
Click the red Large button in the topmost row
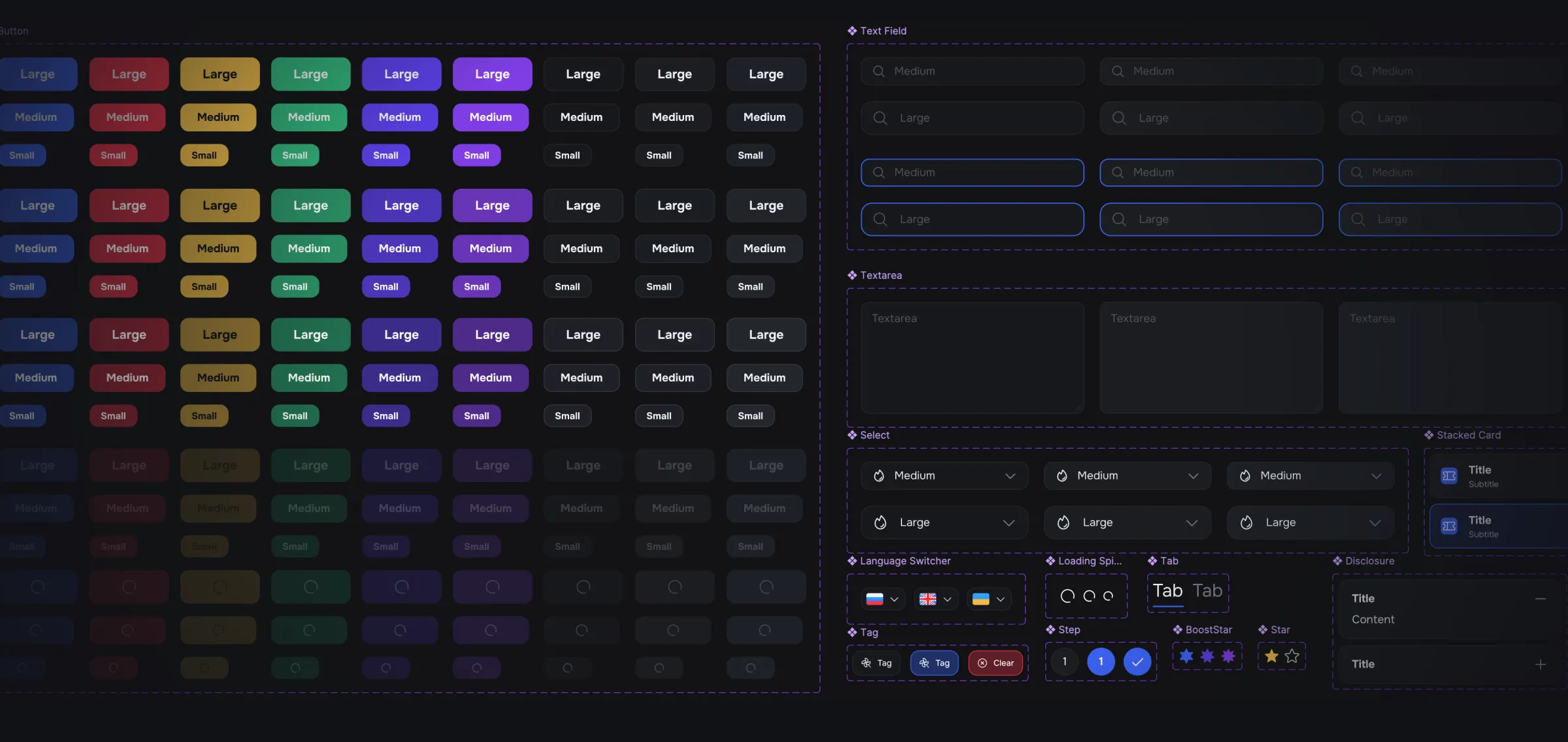129,74
